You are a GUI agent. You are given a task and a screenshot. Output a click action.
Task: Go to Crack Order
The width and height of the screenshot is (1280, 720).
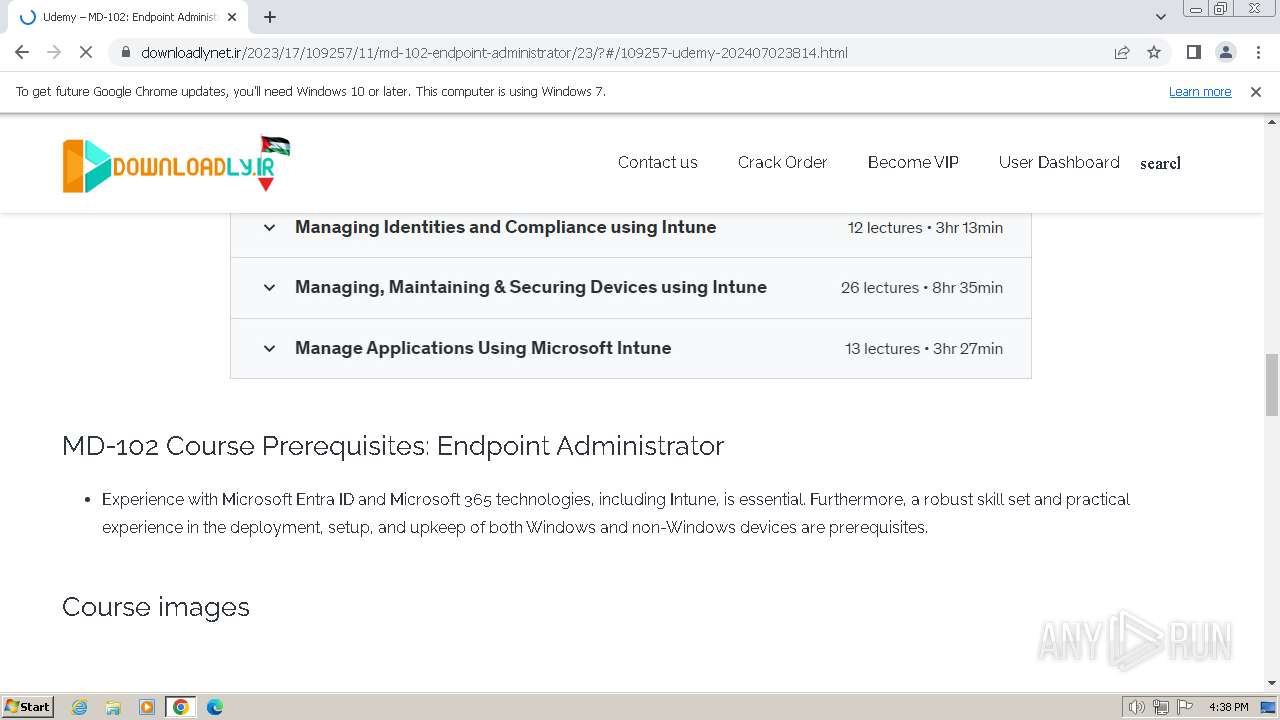(783, 162)
